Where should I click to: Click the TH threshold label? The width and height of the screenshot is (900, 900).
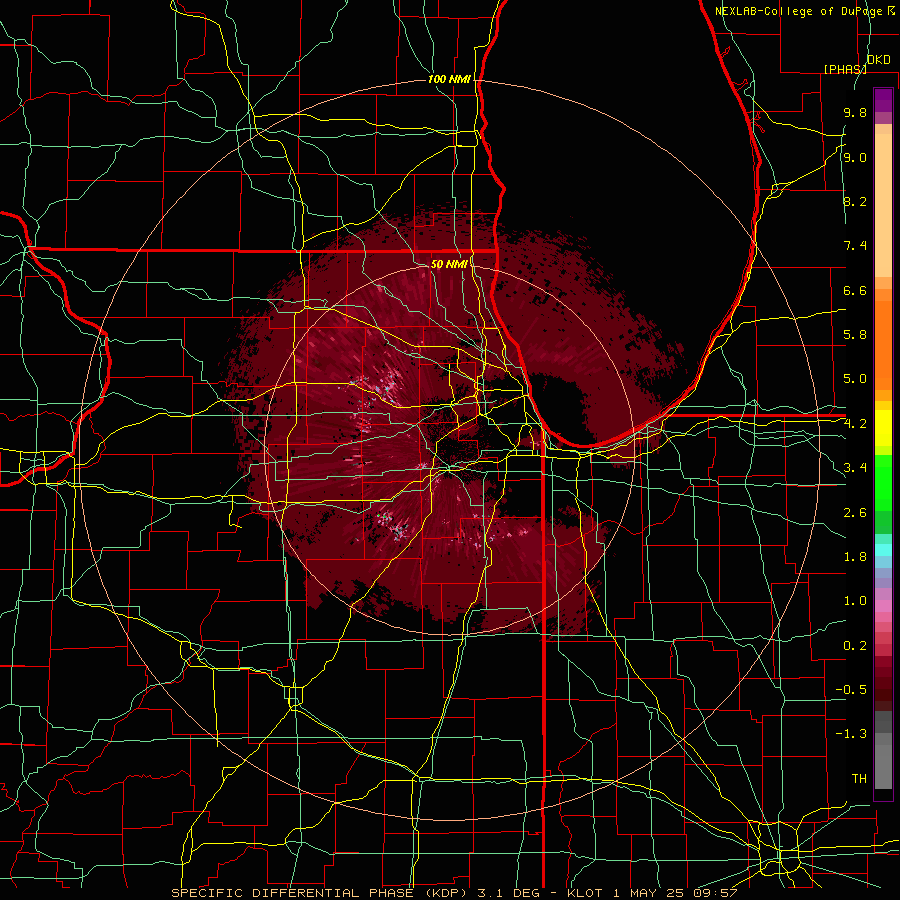[x=859, y=779]
